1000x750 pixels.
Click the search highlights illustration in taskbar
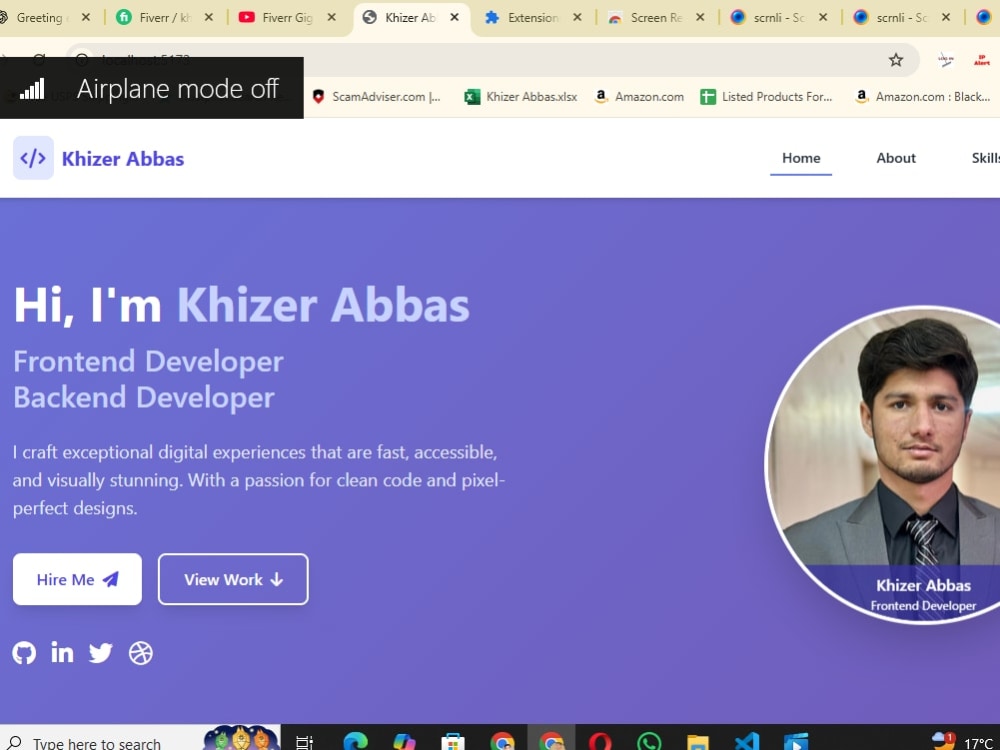tap(241, 739)
